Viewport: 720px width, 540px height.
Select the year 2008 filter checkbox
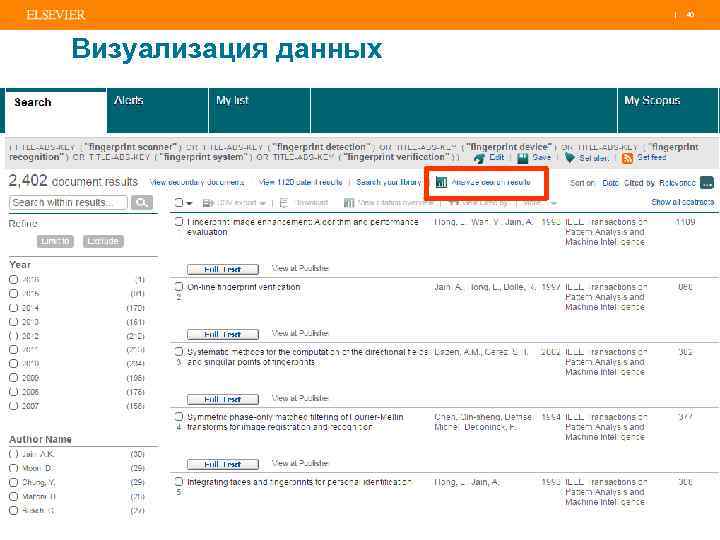coord(14,392)
